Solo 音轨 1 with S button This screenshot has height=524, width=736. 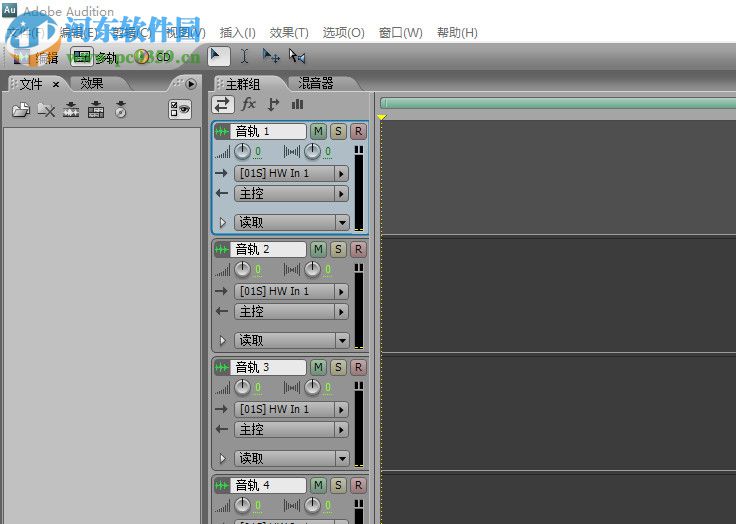(338, 132)
